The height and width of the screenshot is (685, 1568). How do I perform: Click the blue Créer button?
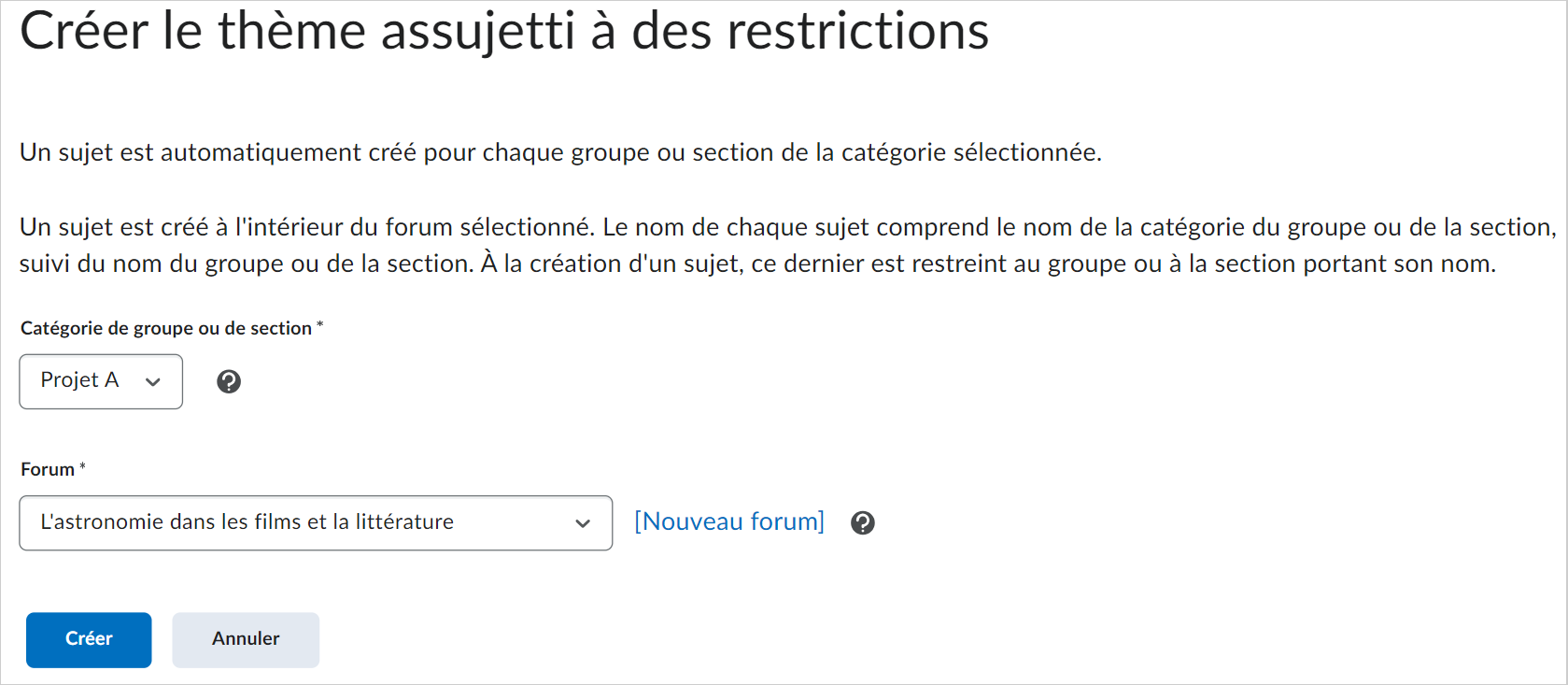(x=89, y=639)
